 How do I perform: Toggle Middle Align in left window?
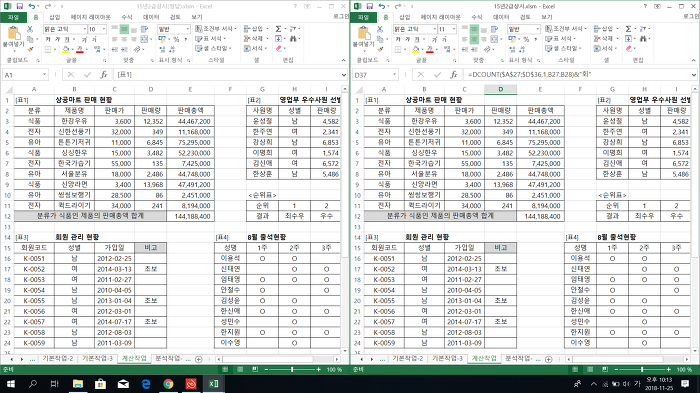(x=124, y=29)
